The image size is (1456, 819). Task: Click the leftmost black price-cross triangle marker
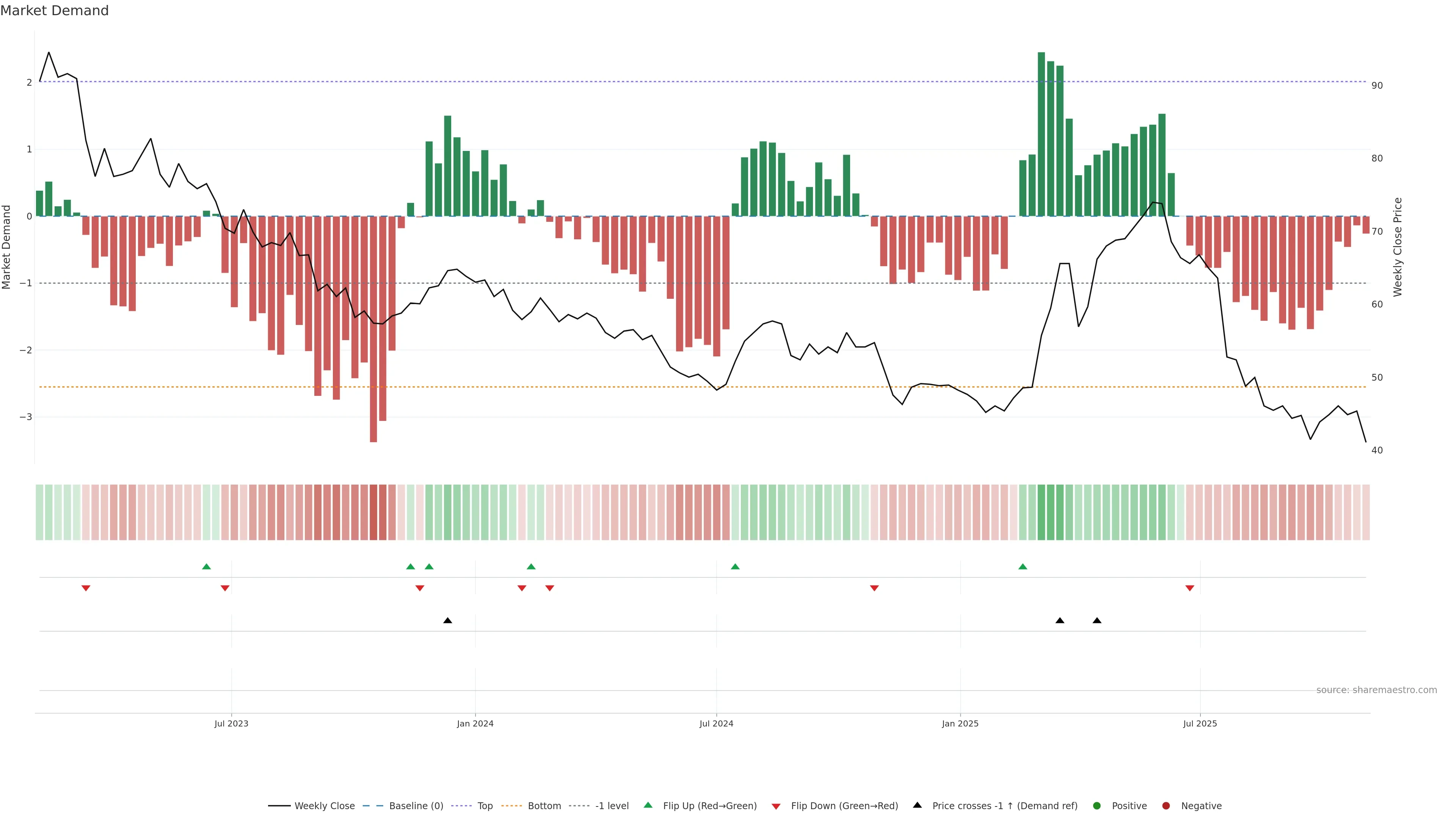pos(448,621)
